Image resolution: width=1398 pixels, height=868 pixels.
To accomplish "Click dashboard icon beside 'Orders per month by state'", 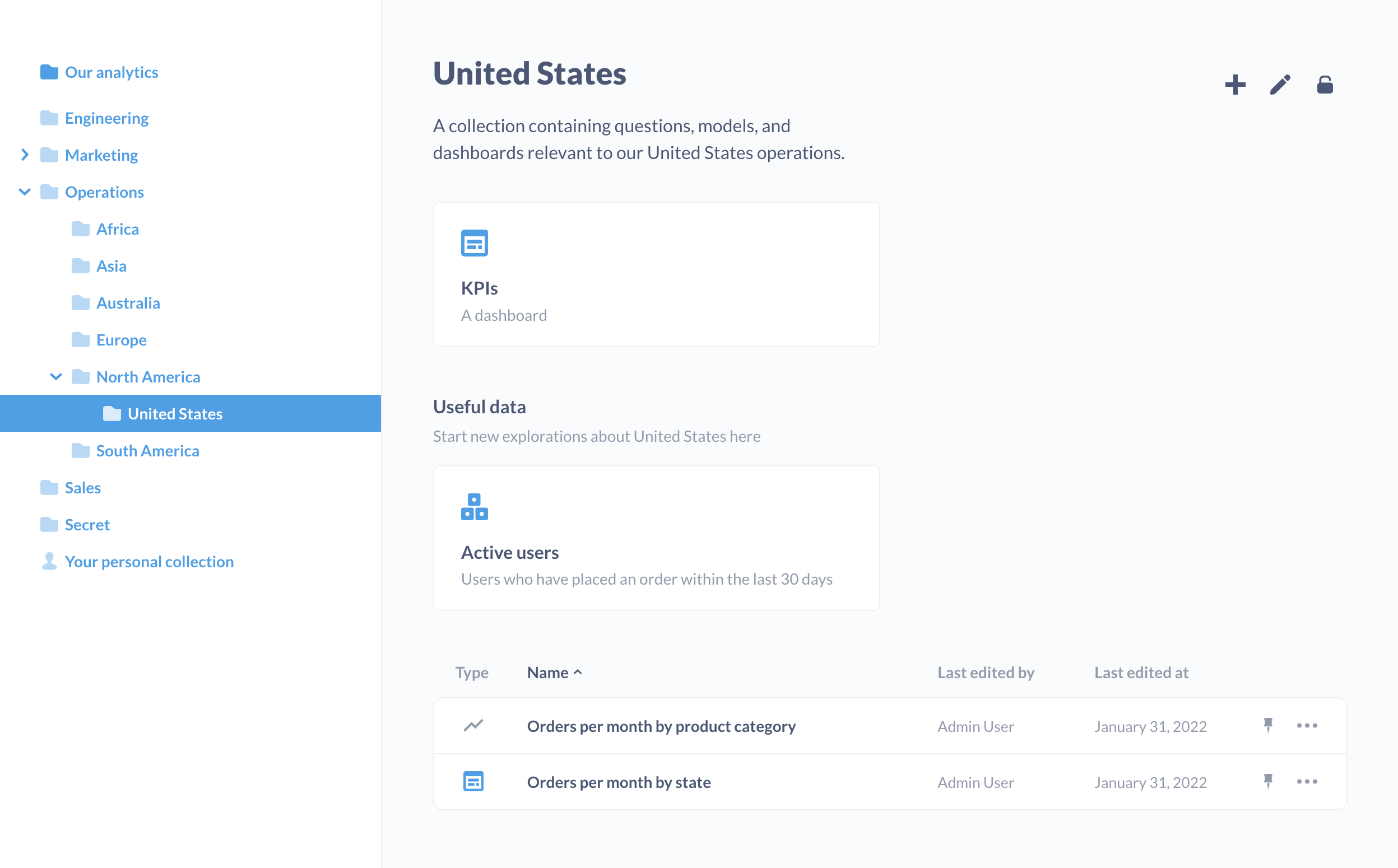I will click(473, 781).
